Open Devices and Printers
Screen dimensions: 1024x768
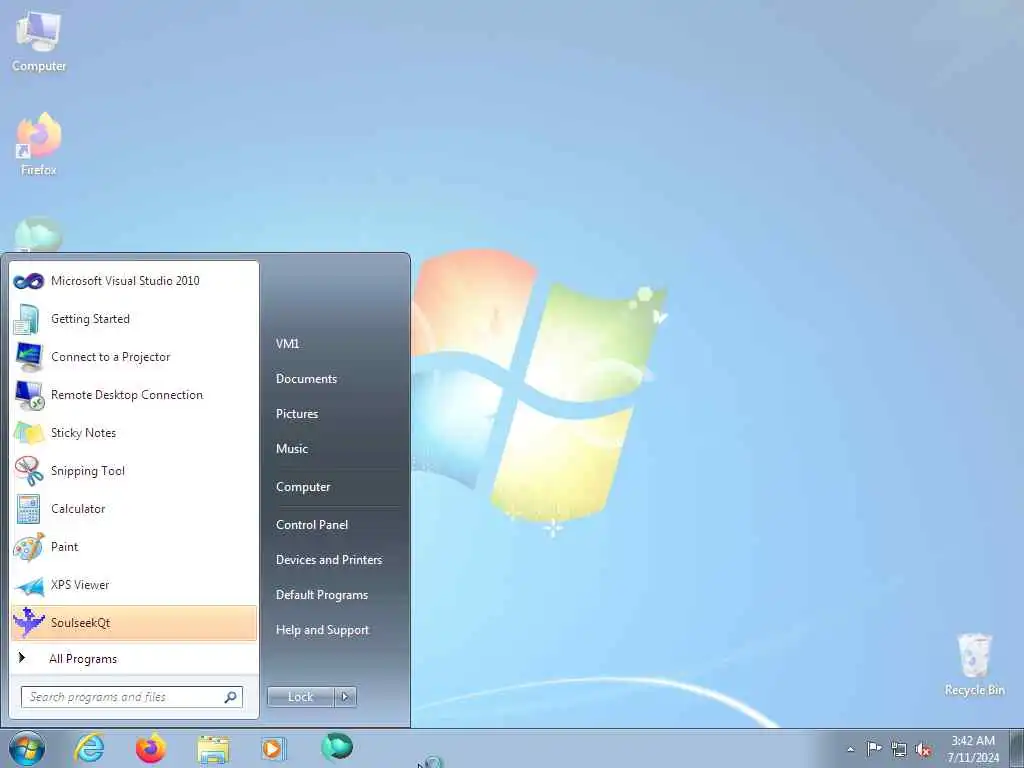coord(329,560)
